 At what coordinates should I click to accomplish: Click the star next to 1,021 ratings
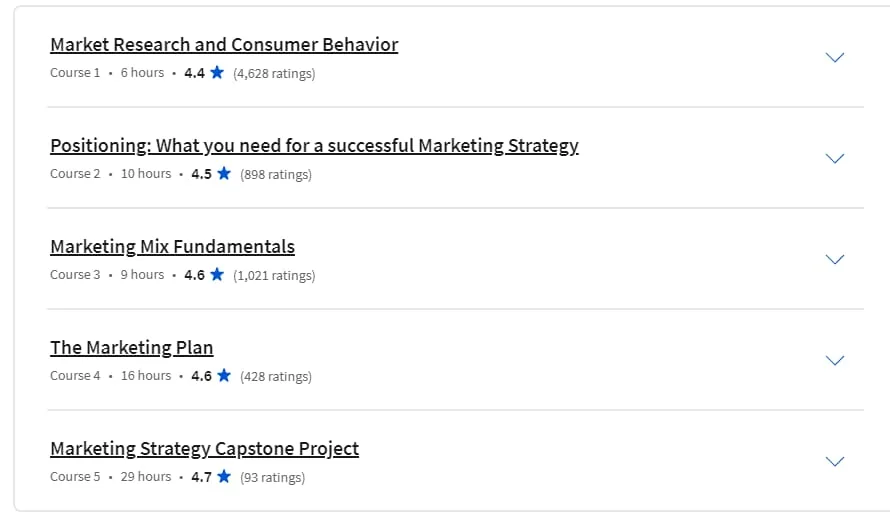tap(217, 275)
